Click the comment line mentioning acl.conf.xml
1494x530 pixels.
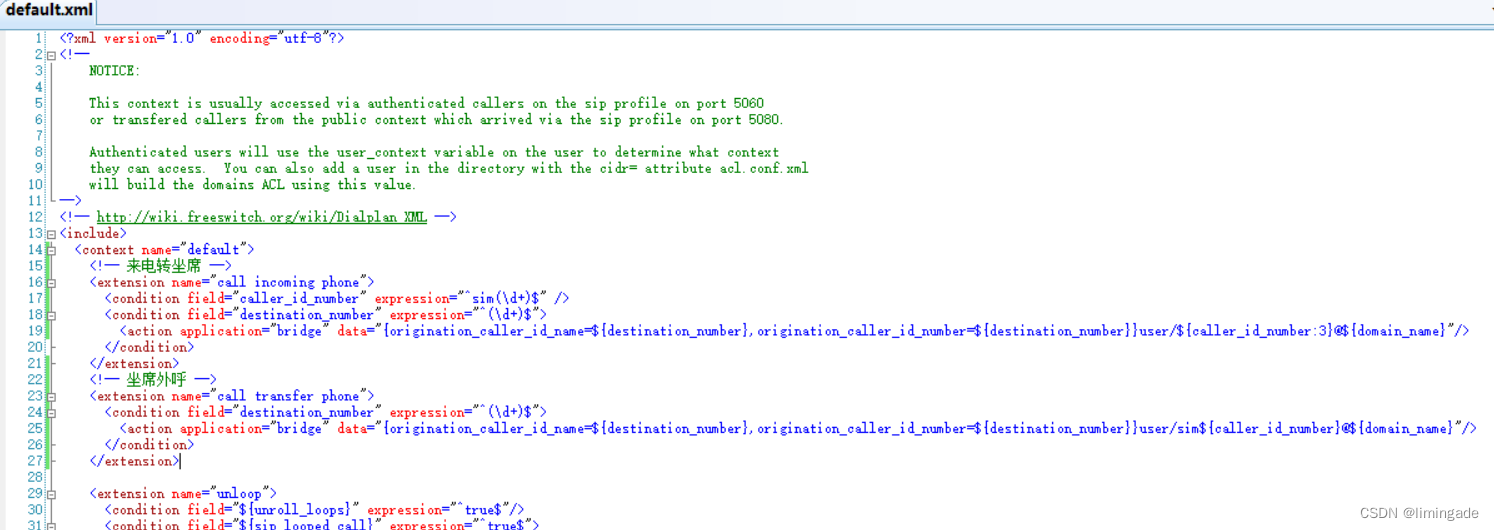point(448,169)
